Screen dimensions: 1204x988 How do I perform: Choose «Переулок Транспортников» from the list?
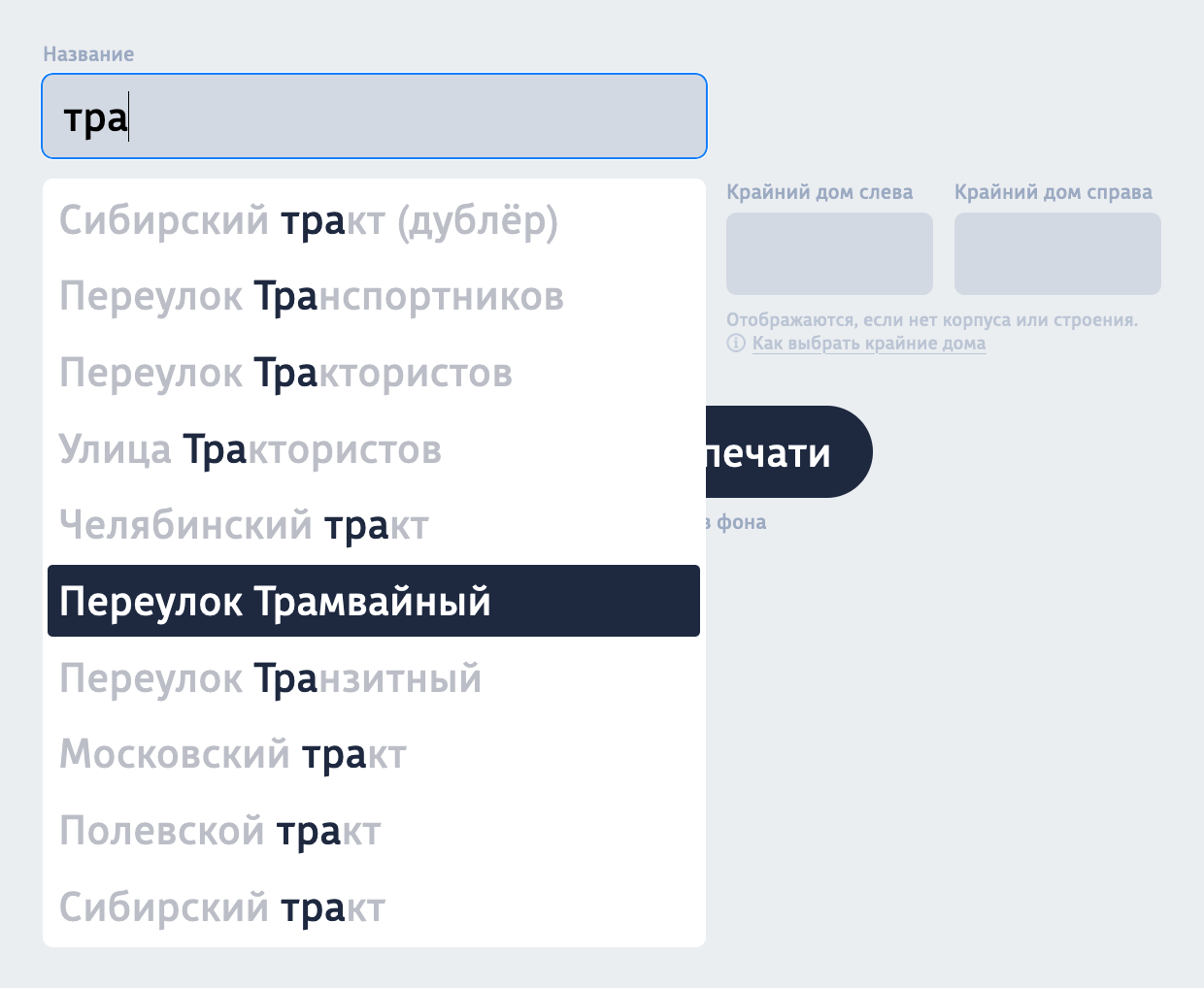pyautogui.click(x=312, y=297)
